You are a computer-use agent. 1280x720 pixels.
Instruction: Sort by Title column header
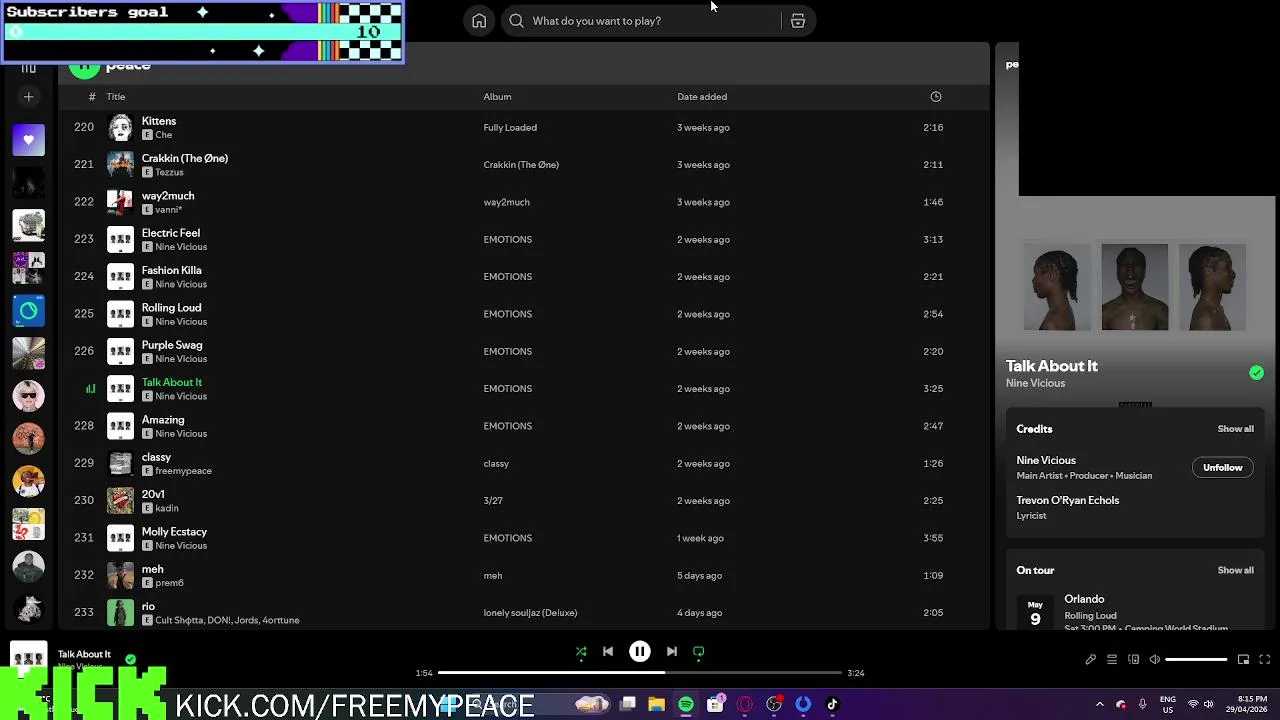click(116, 97)
